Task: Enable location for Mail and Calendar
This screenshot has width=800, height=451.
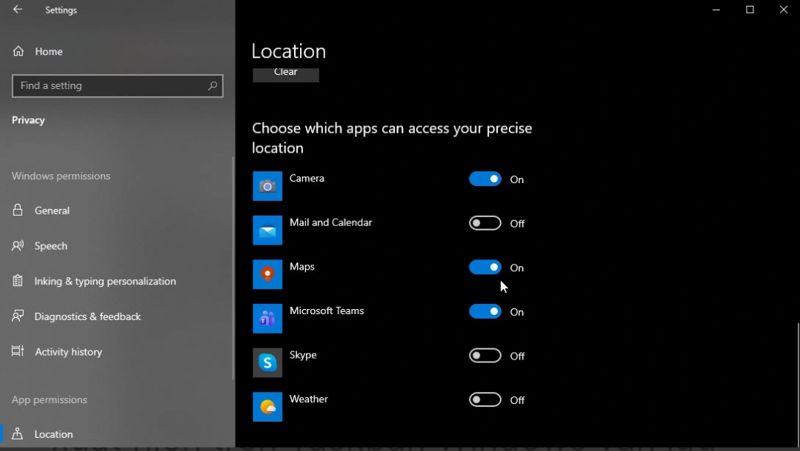Action: click(x=485, y=223)
